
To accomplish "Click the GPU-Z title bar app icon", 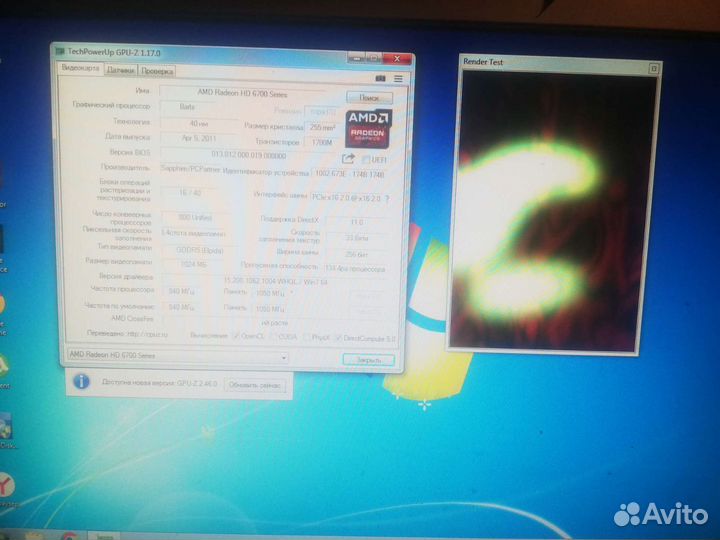I will click(x=60, y=51).
